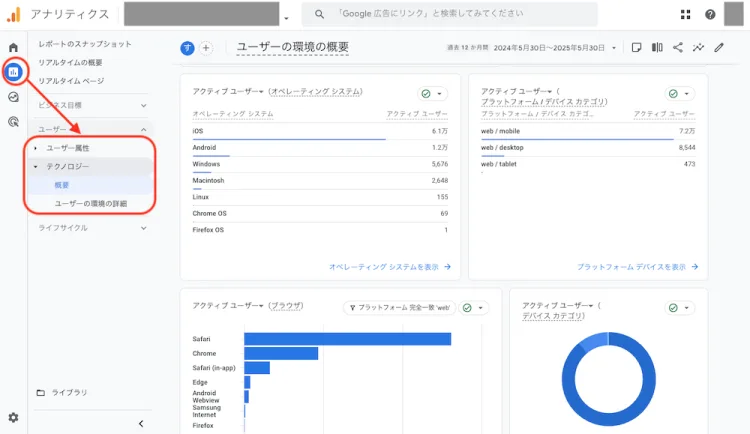Viewport: 750px width, 434px height.
Task: Click the ユーザーの環境の概要 report title
Action: coord(292,47)
